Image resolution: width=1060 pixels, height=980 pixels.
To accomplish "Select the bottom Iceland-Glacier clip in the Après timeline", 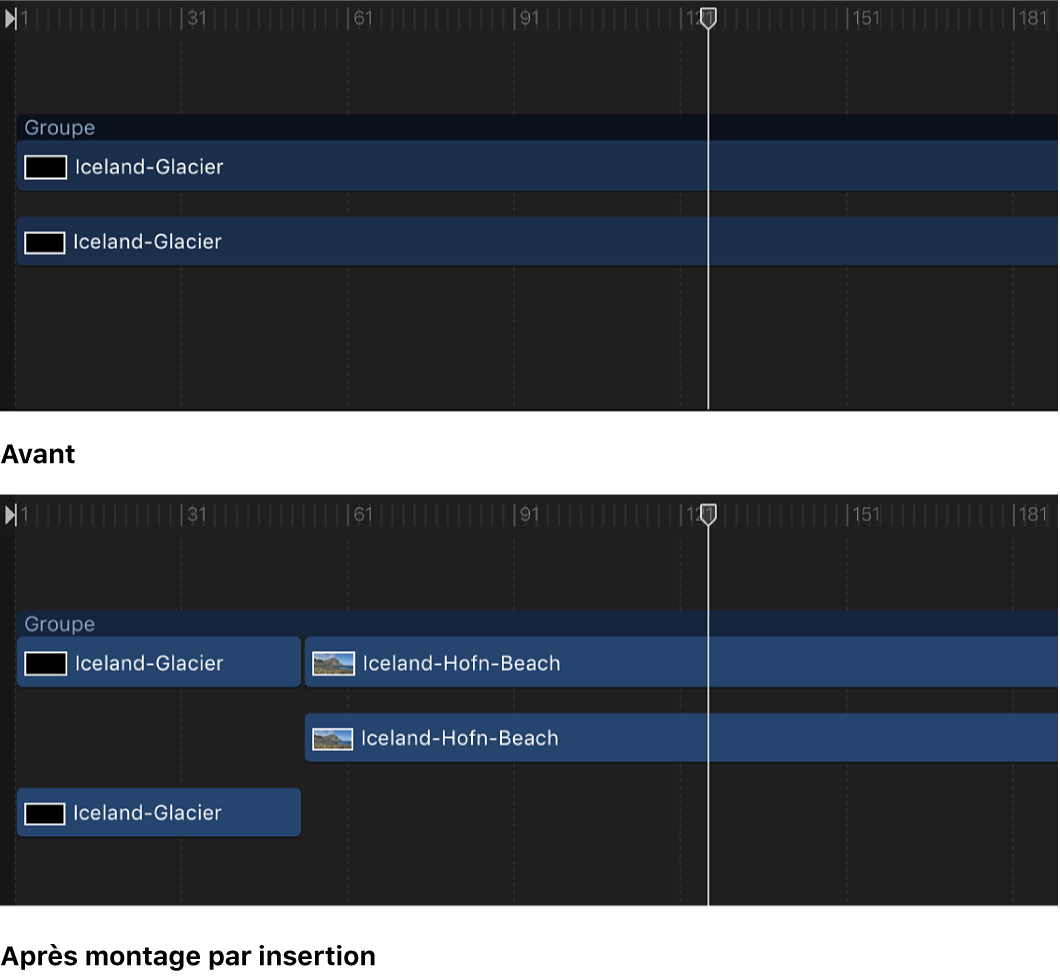I will coord(159,812).
